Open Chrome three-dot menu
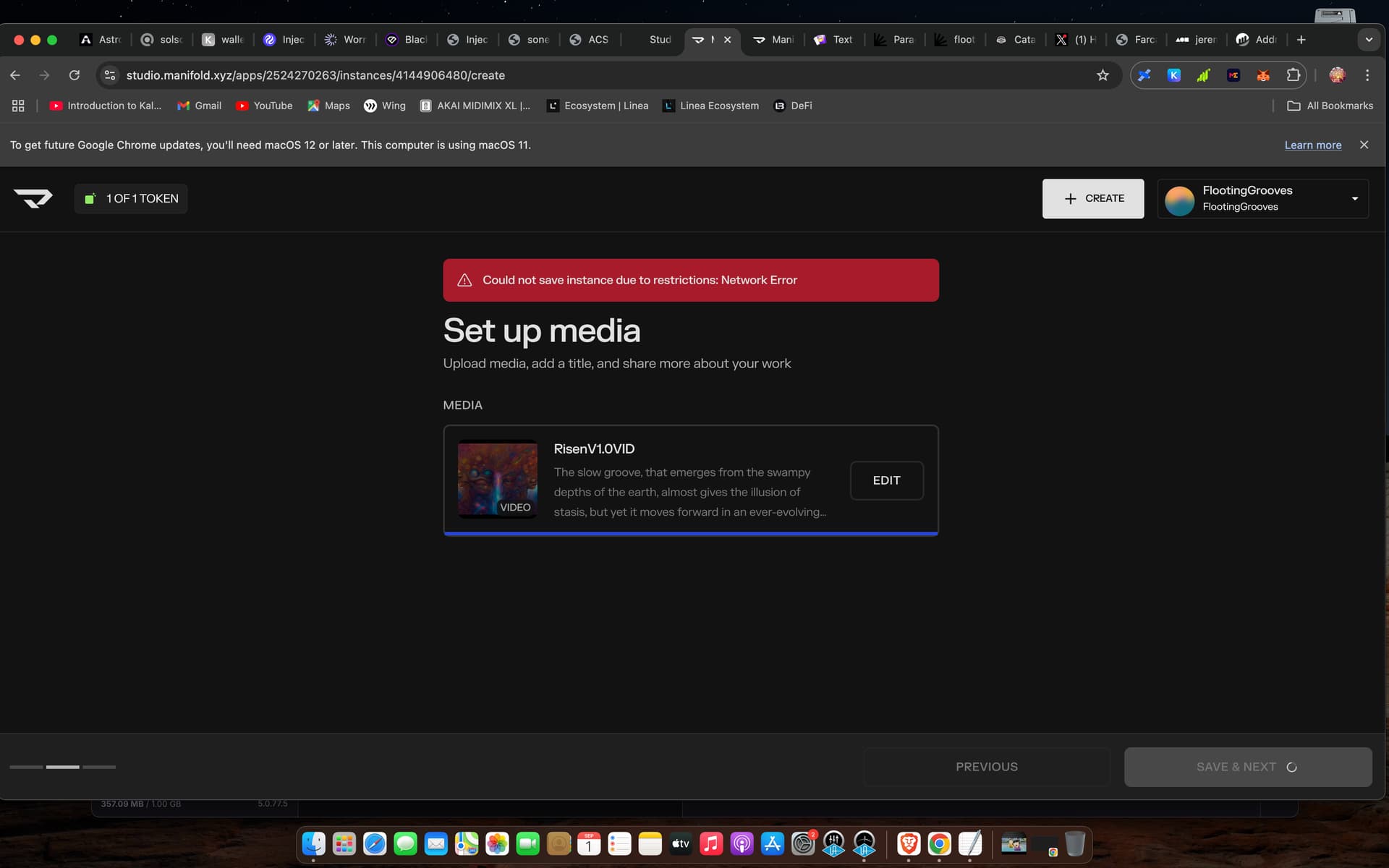 1367,75
